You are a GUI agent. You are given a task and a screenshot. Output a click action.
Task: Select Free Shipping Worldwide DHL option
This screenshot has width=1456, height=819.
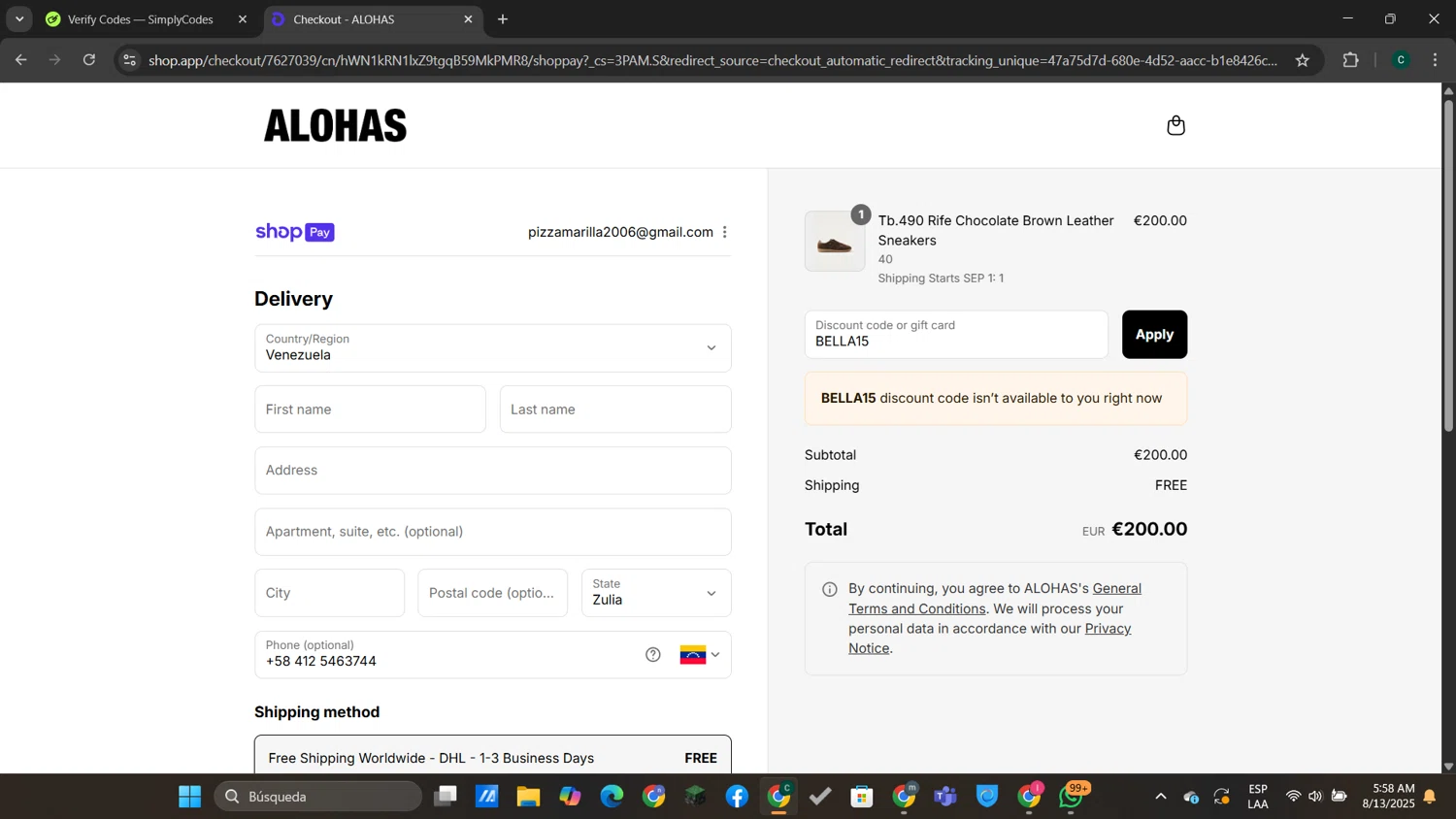(492, 755)
